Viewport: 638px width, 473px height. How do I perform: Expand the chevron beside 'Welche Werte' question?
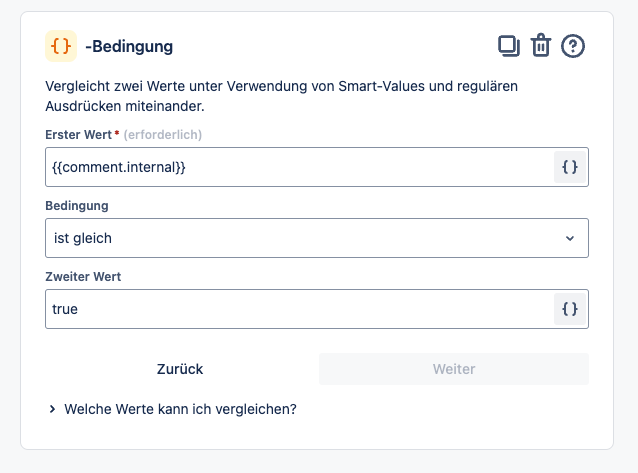[52, 409]
